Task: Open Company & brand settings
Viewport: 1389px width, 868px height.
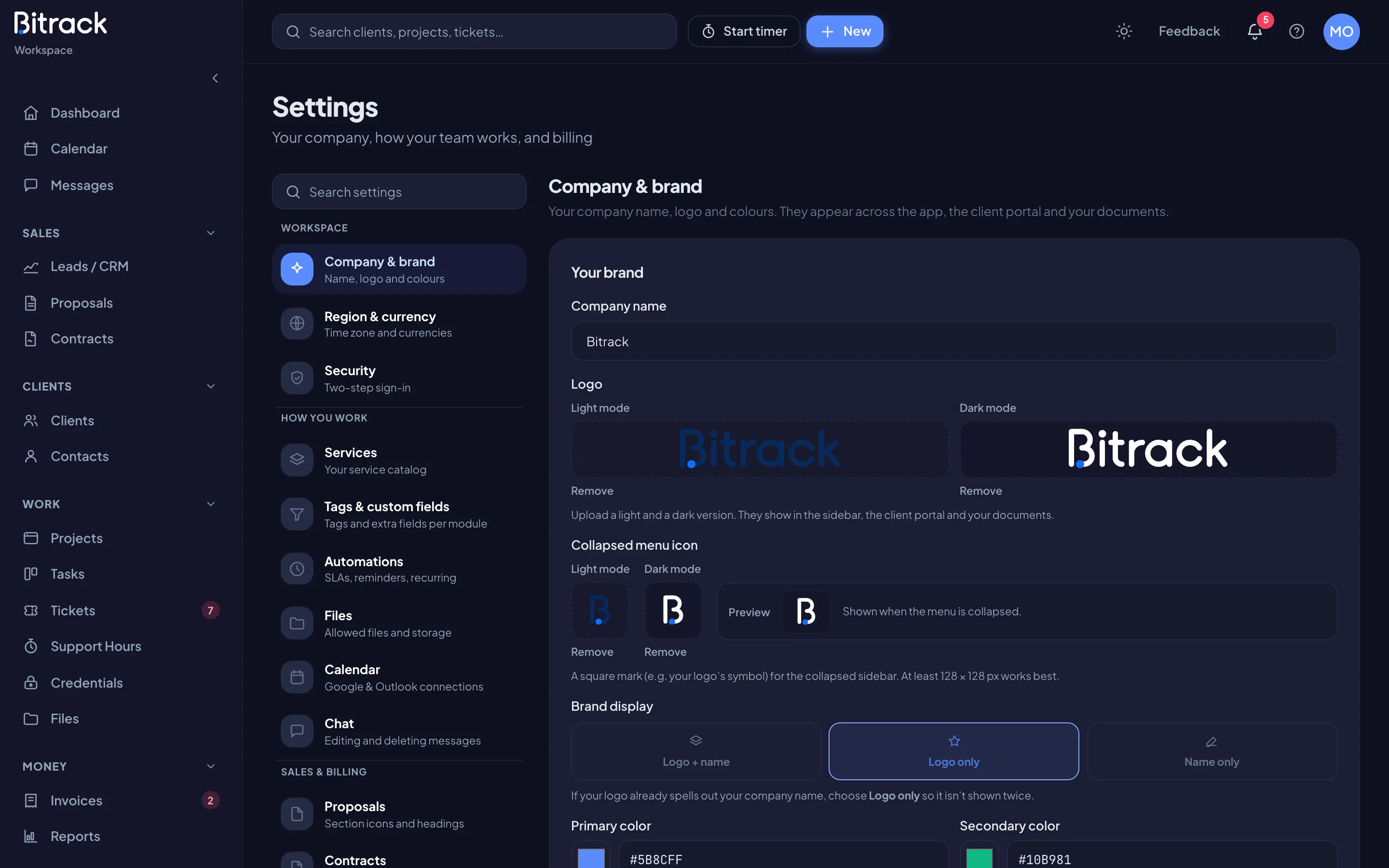Action: (399, 269)
